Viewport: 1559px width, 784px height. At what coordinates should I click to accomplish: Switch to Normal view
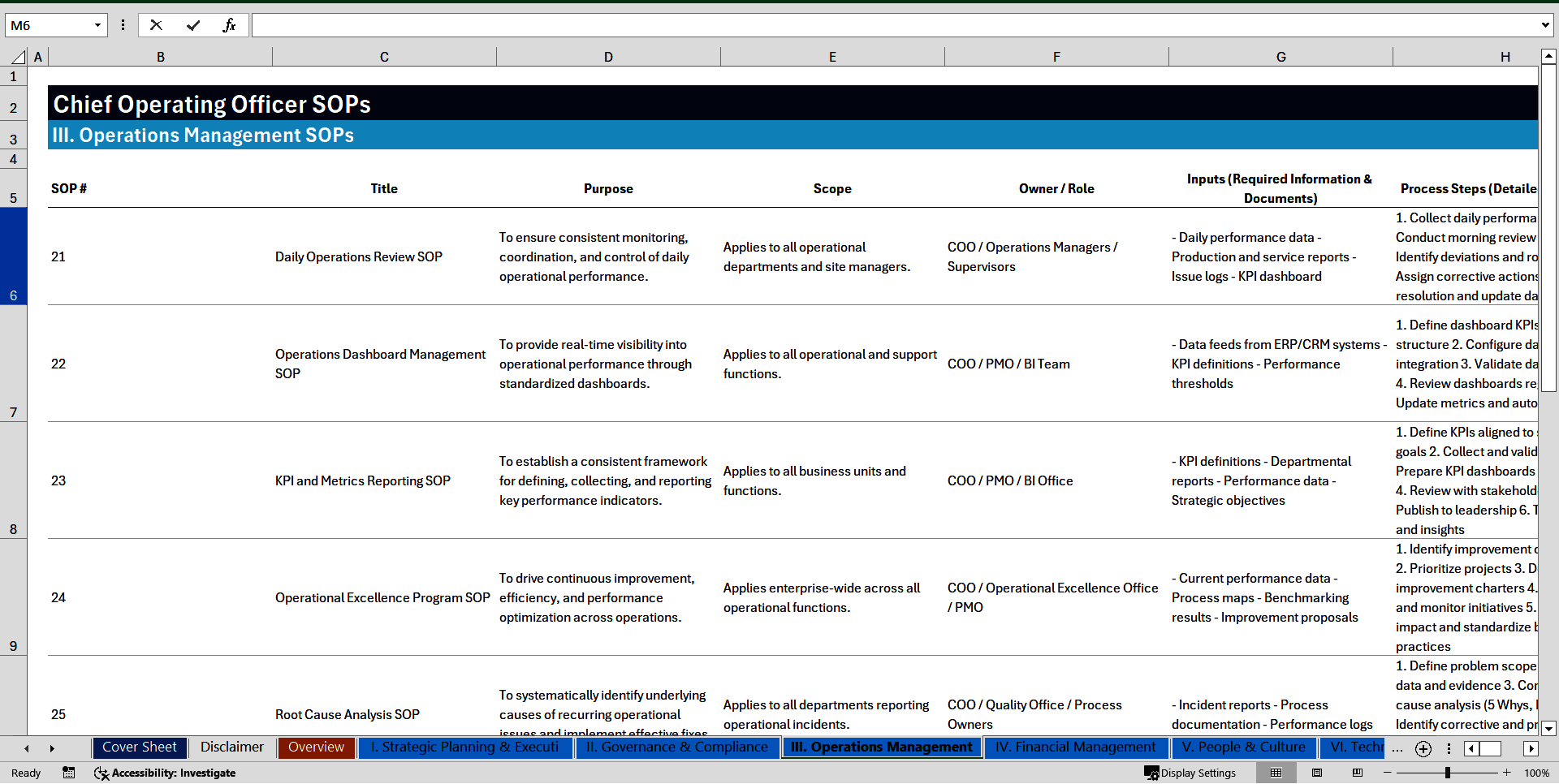(x=1276, y=773)
